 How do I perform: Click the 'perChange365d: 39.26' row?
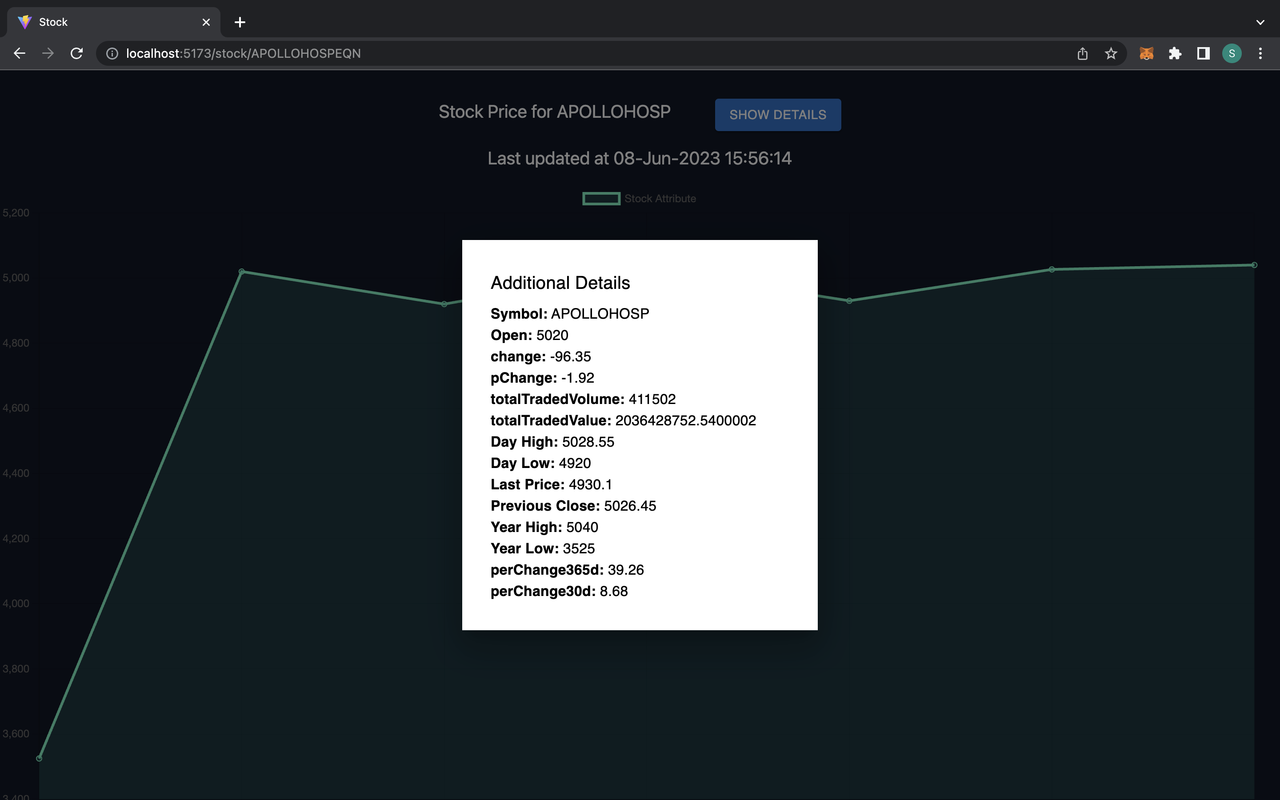tap(568, 570)
